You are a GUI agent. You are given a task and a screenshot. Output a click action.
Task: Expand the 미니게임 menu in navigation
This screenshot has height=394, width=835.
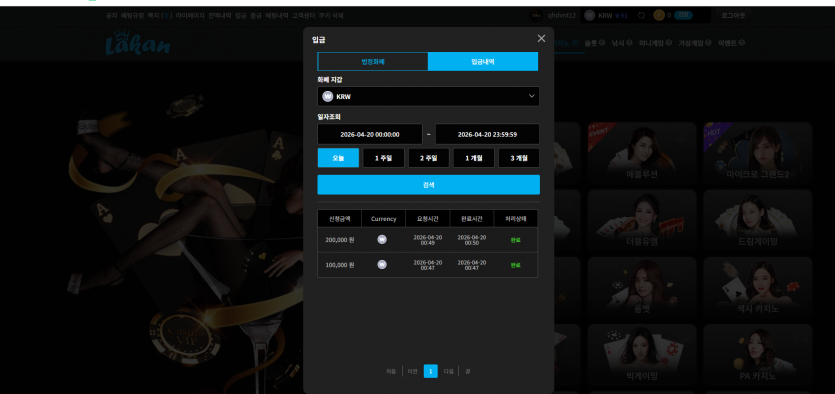tap(656, 43)
